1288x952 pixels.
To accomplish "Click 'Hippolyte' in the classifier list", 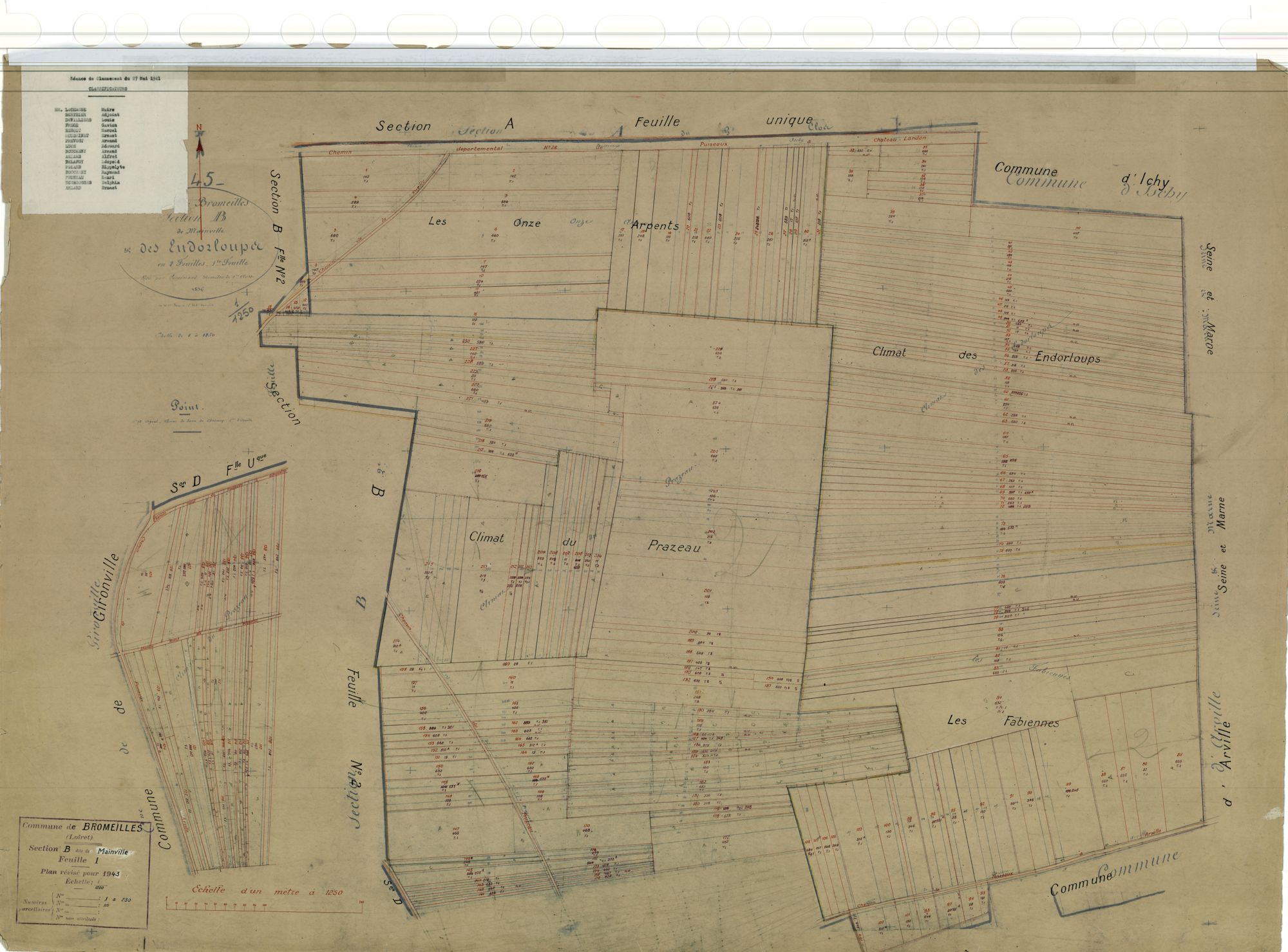I will (x=113, y=167).
